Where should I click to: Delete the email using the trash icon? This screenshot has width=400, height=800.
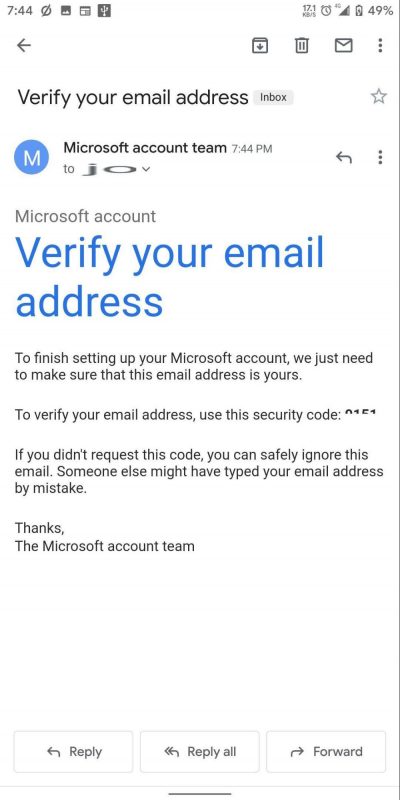point(302,45)
